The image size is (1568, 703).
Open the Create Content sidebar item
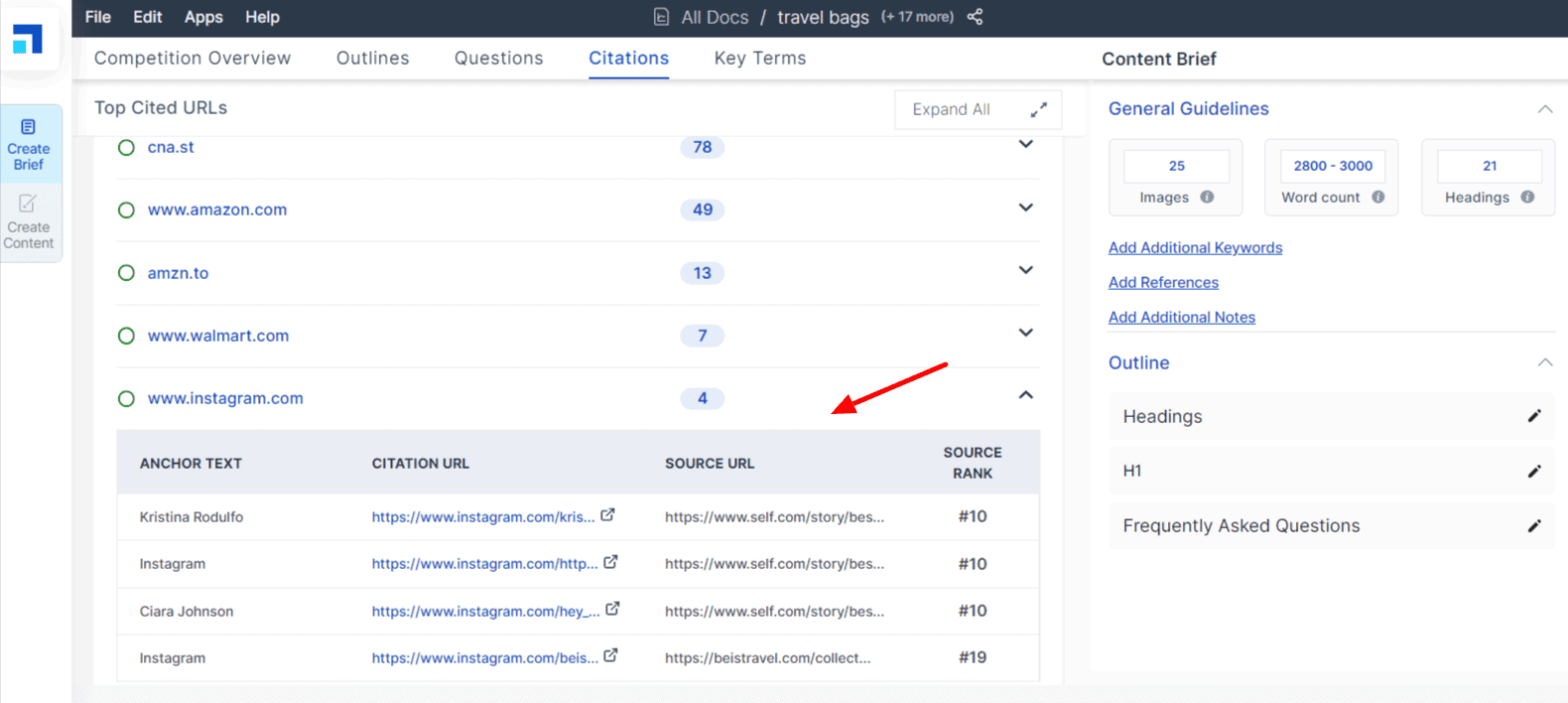pos(29,222)
